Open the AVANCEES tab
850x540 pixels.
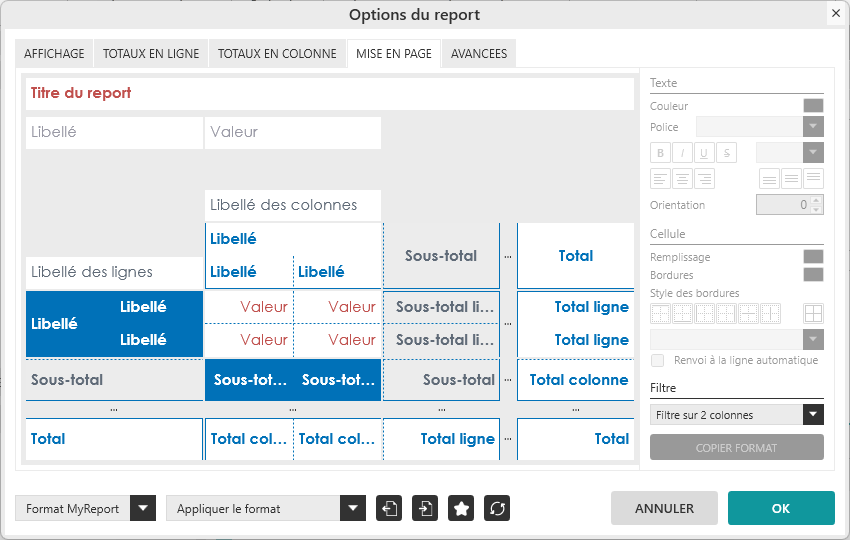[479, 54]
